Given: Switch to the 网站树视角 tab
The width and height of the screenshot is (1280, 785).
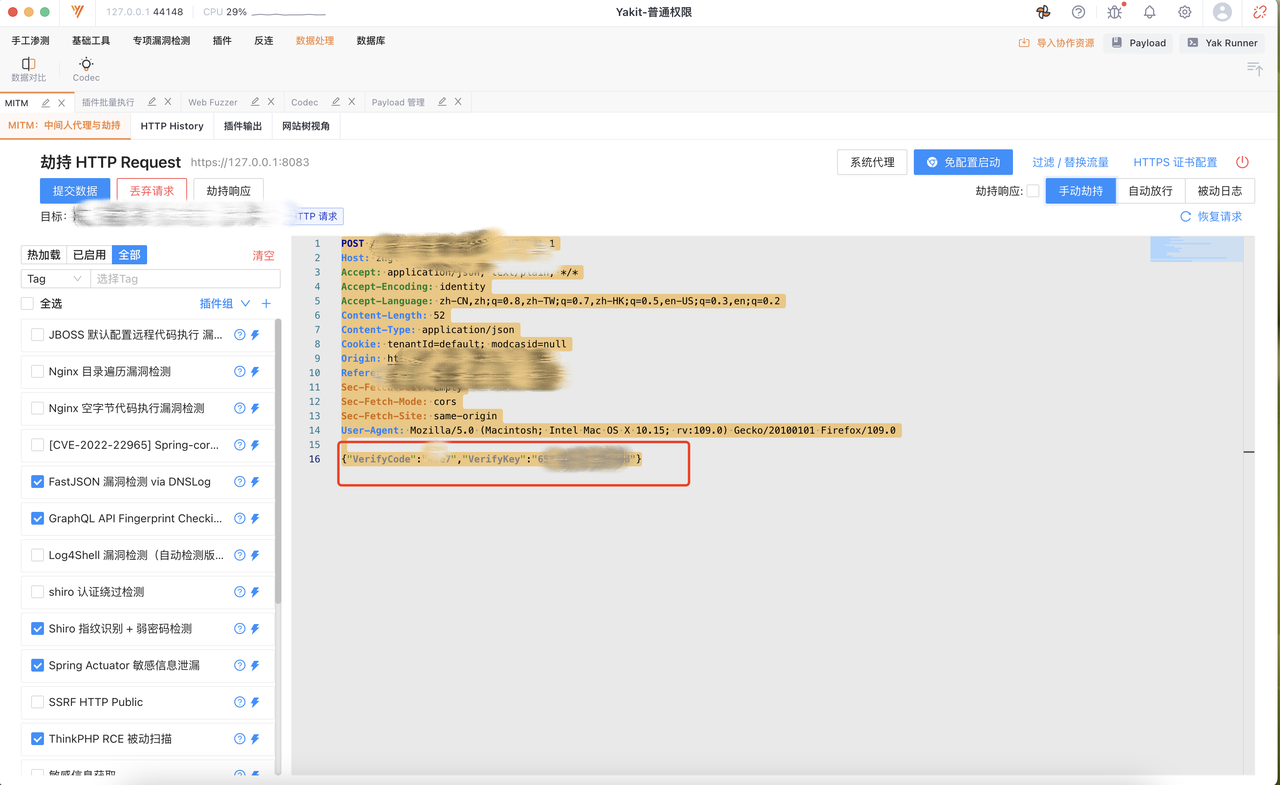Looking at the screenshot, I should [x=306, y=126].
